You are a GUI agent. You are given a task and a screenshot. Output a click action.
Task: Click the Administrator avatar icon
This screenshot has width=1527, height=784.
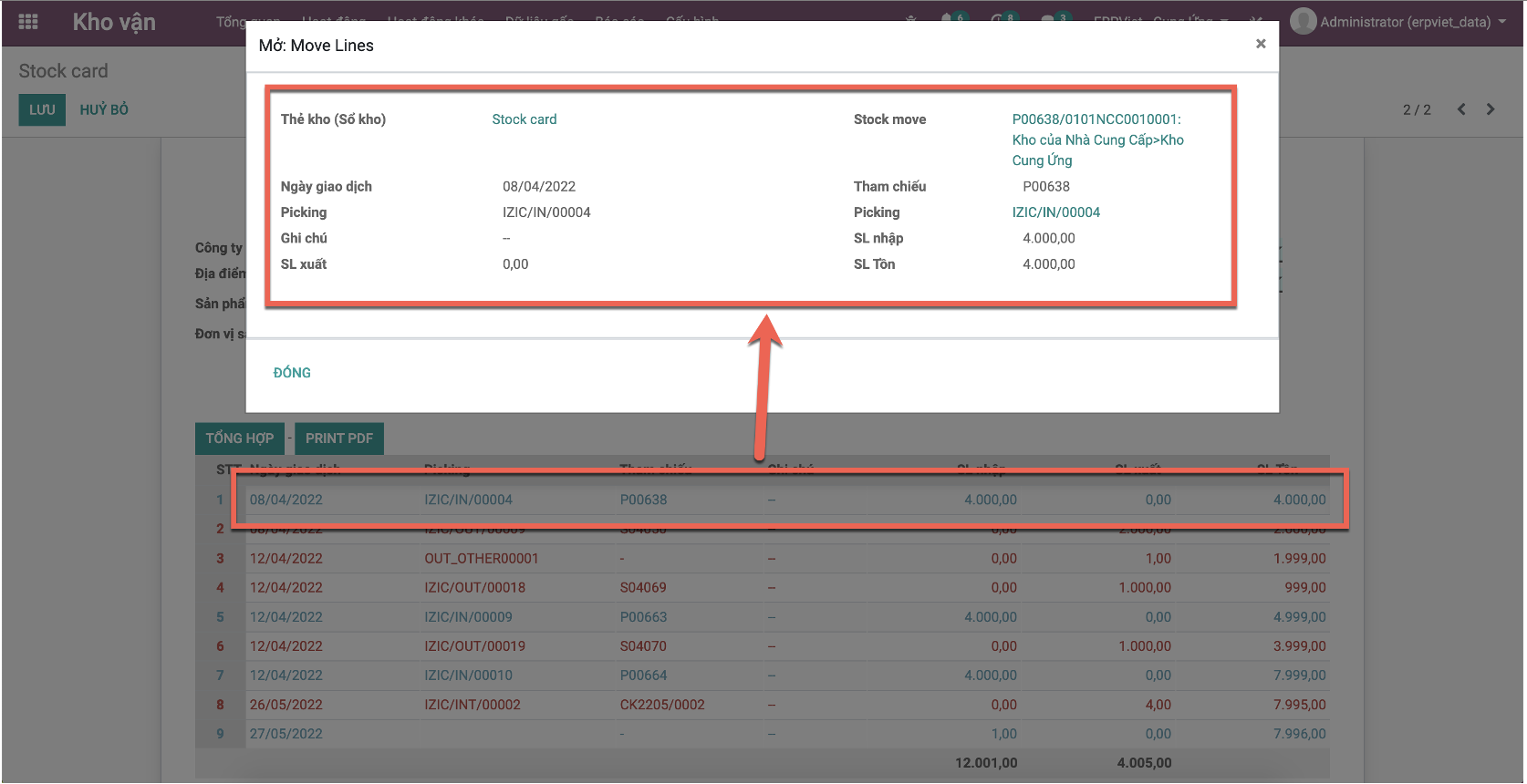point(1303,21)
